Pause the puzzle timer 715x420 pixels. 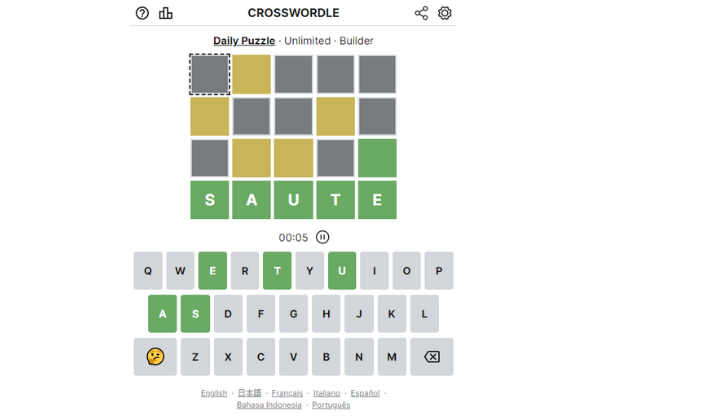click(322, 237)
